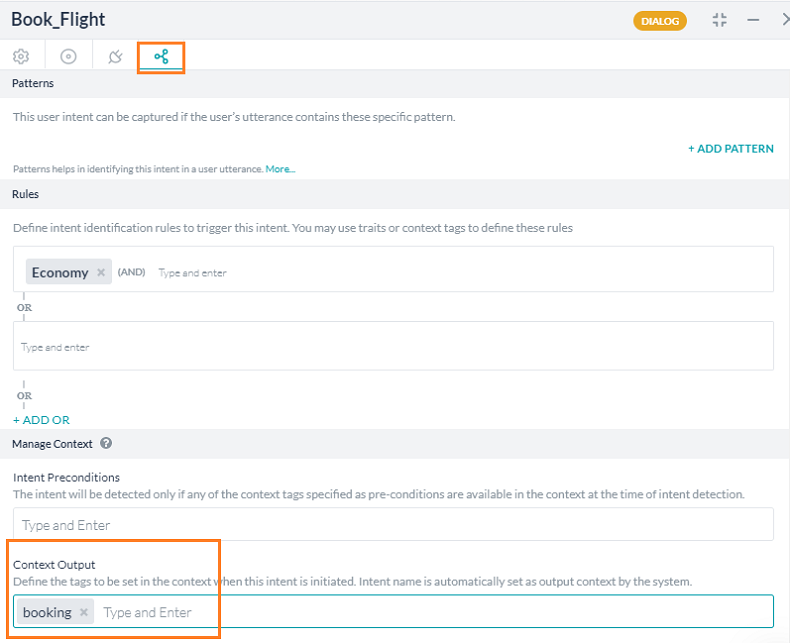Open the More... link under Patterns
This screenshot has width=790, height=643.
pyautogui.click(x=280, y=169)
